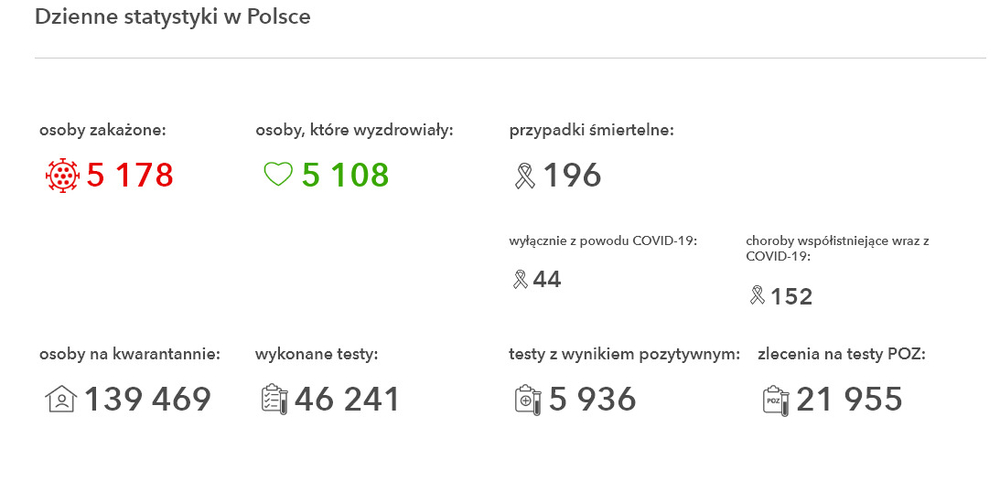Click the "wyłącznie z powodu COVID-19:" label
The image size is (1000, 502).
pos(603,240)
